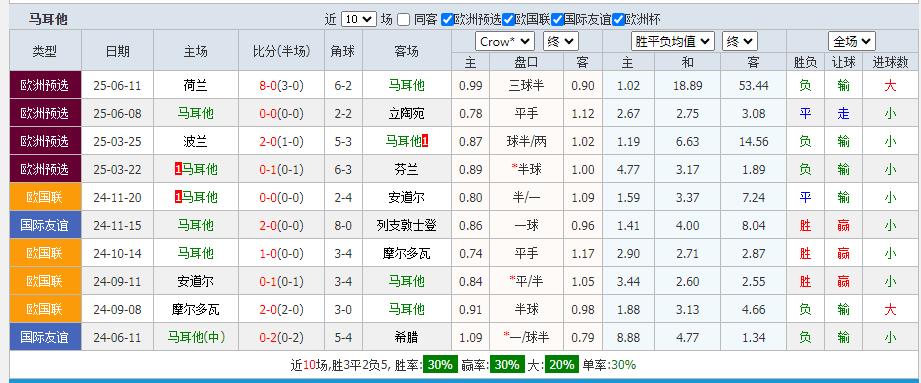Screen dimensions: 921x383
Task: Click the 赢 result on 24-09-11 row
Action: pos(843,281)
